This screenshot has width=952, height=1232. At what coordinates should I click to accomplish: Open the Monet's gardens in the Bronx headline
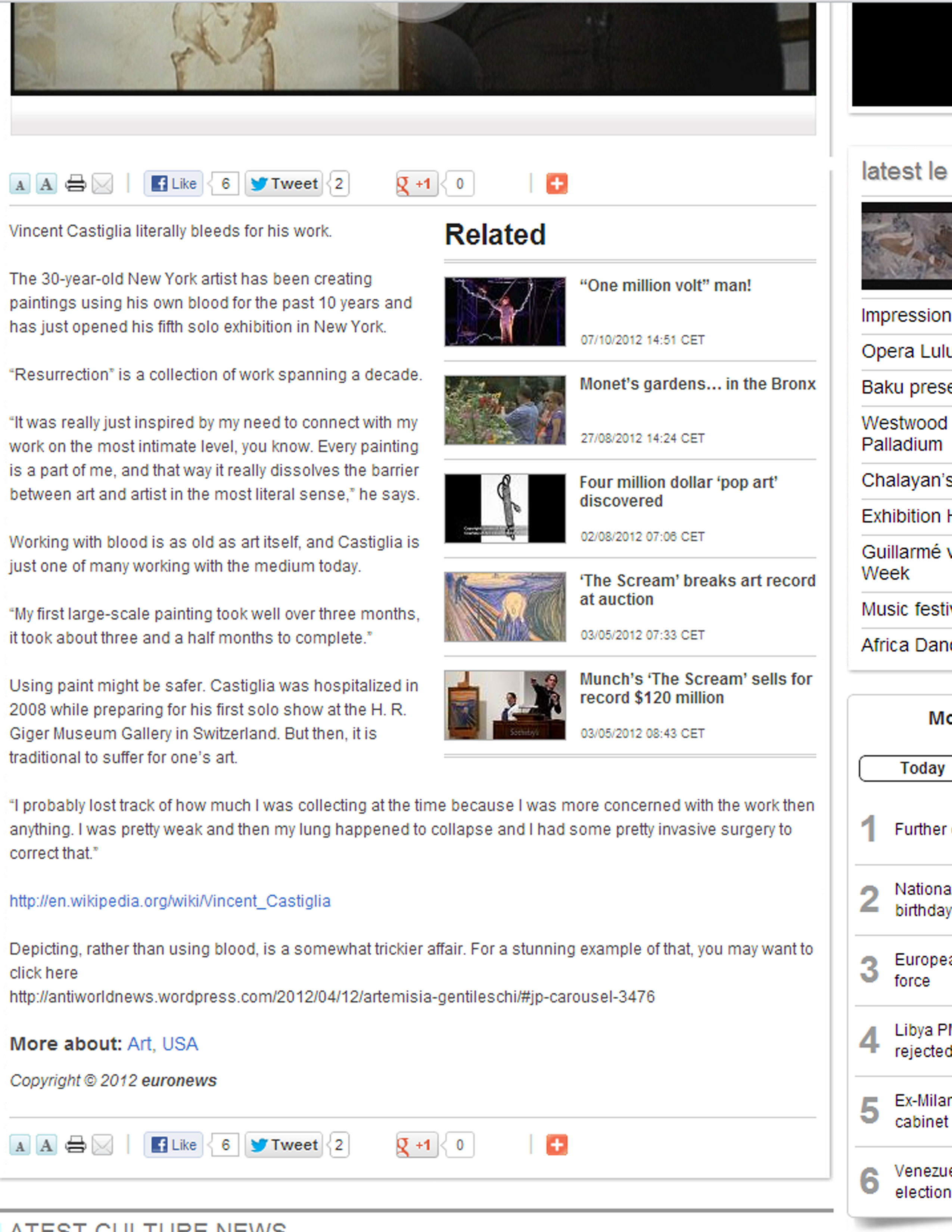click(x=697, y=384)
